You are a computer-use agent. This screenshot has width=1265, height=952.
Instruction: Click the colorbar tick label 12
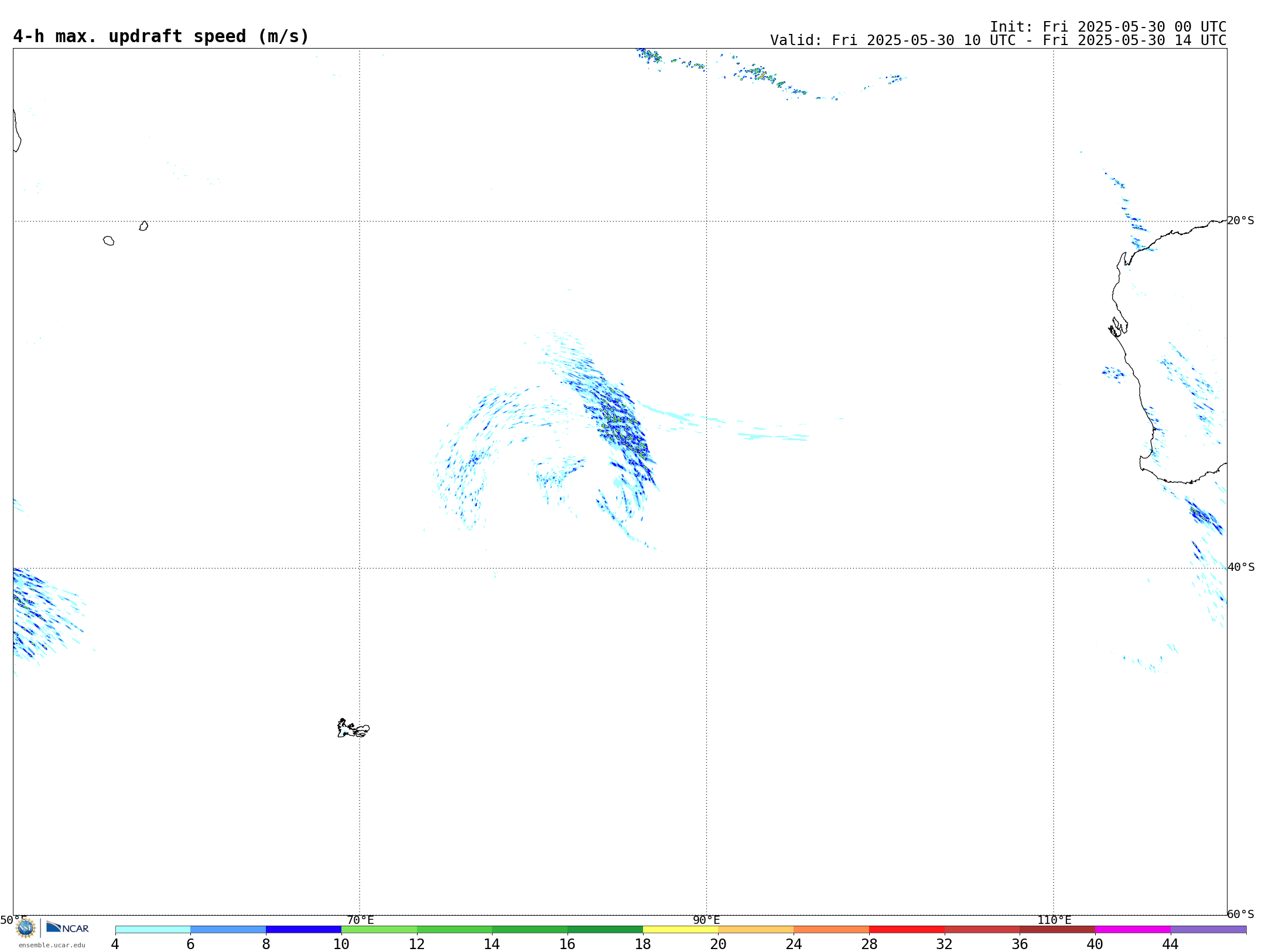click(x=416, y=944)
